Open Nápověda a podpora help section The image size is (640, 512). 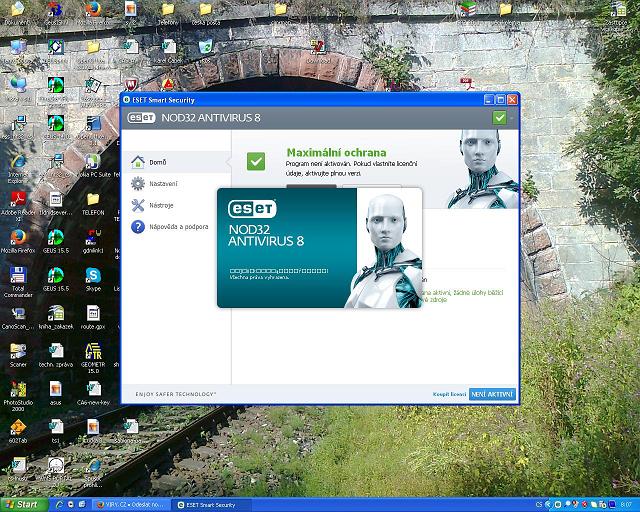click(176, 227)
